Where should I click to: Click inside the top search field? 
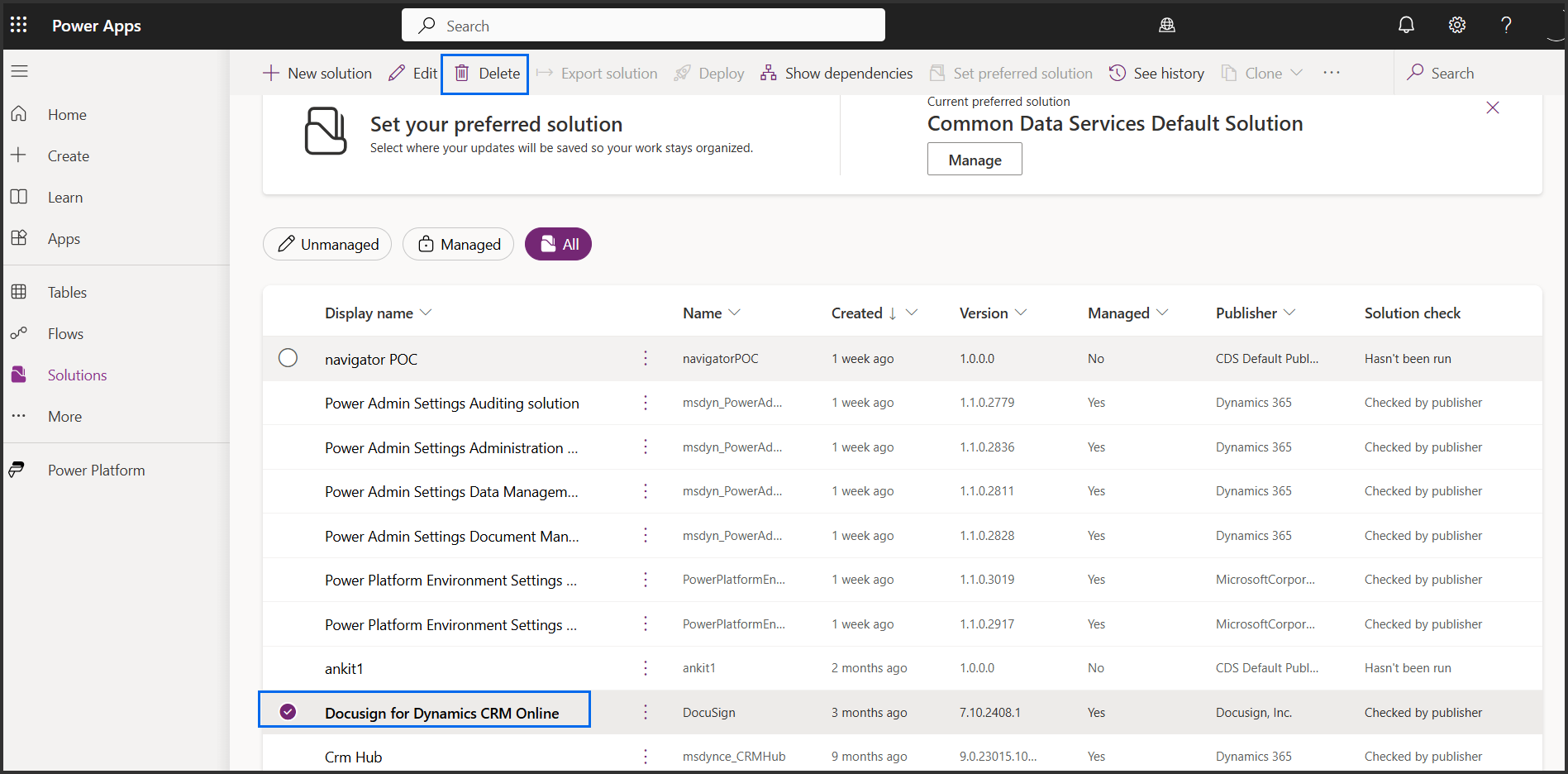(x=642, y=24)
